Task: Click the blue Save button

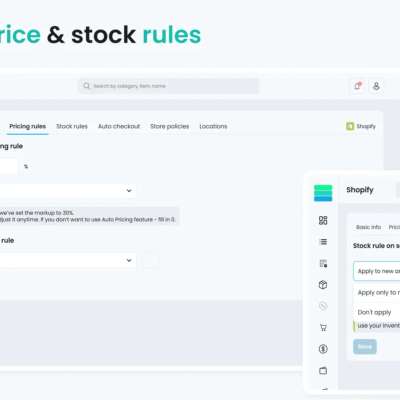Action: [x=365, y=347]
